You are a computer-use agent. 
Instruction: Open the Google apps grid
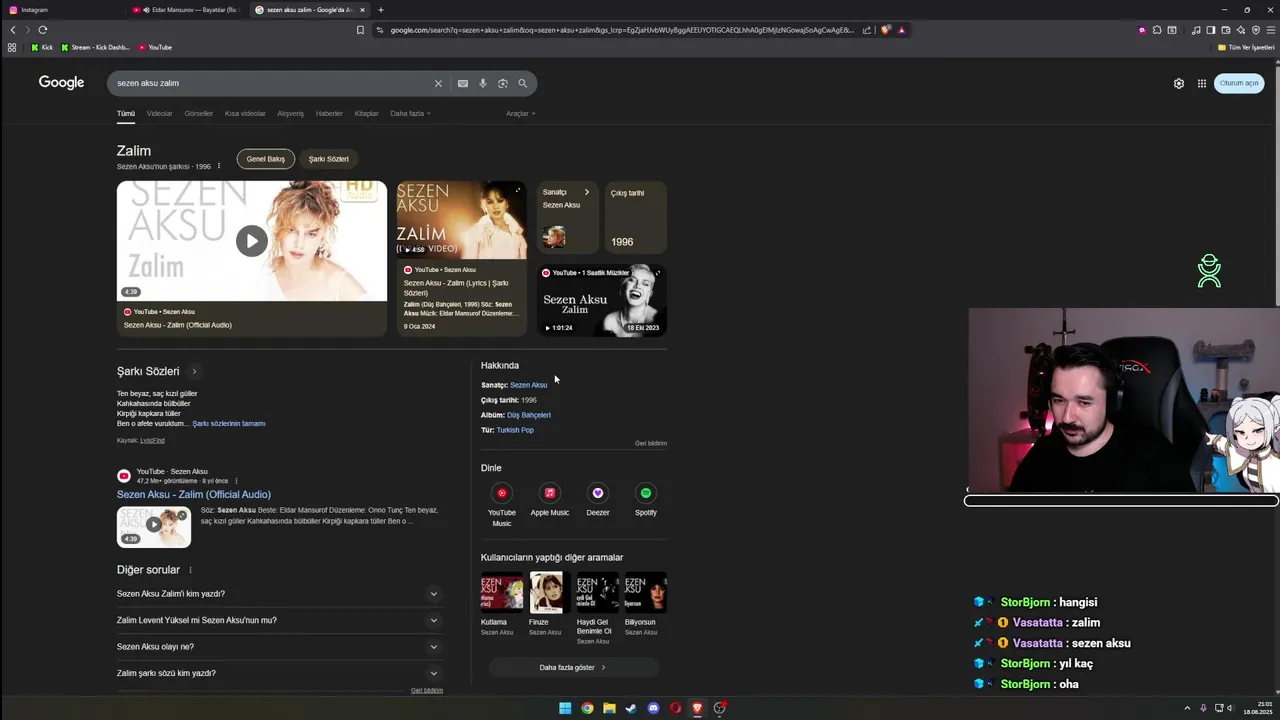tap(1202, 83)
